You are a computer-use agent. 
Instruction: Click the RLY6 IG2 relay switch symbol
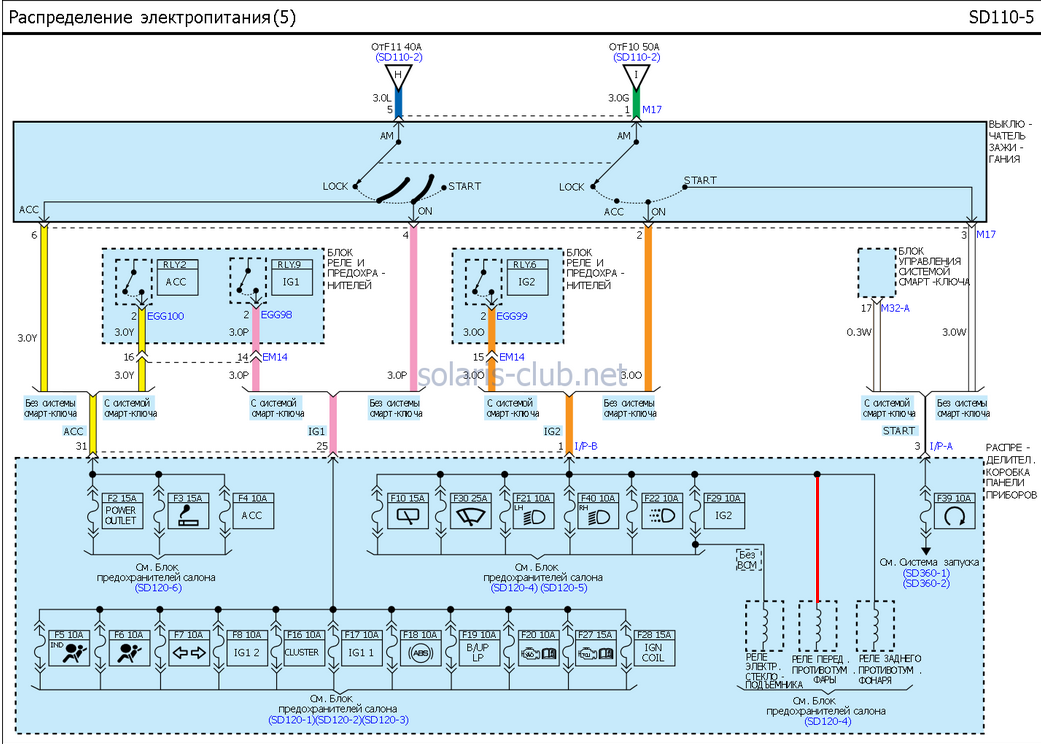coord(483,282)
